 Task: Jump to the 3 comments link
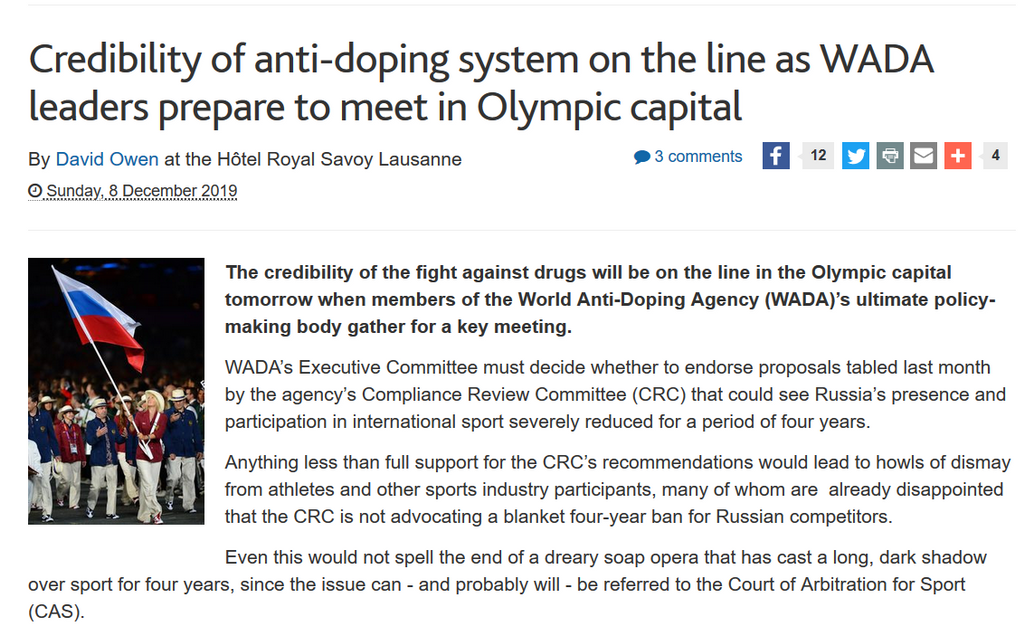click(698, 157)
